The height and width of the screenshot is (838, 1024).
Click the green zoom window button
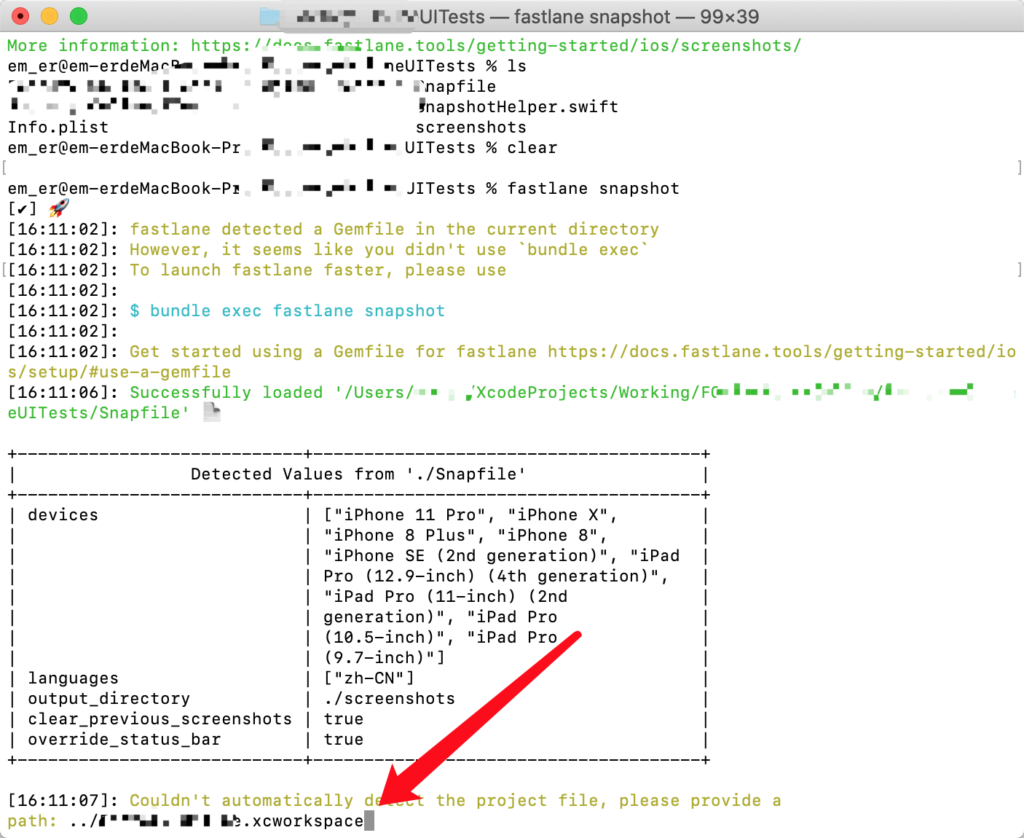[x=78, y=16]
